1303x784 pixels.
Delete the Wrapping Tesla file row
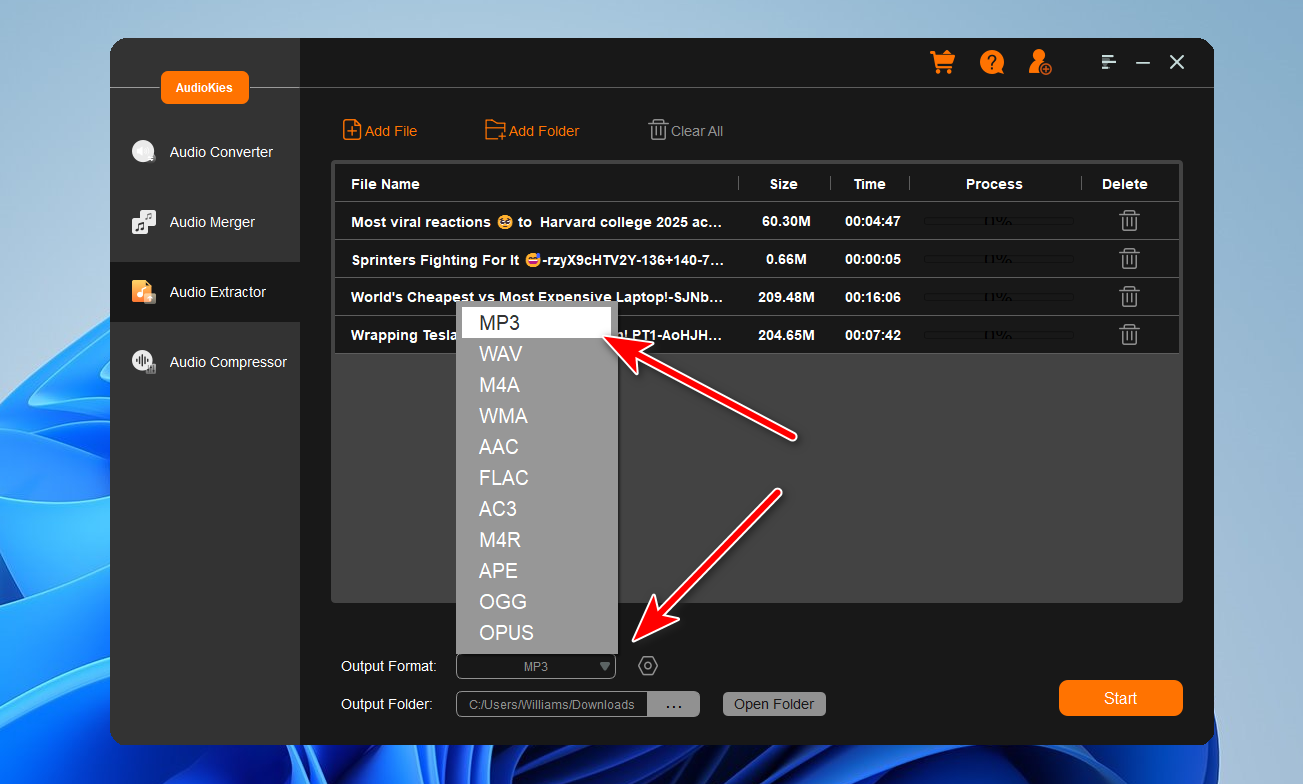(1128, 335)
